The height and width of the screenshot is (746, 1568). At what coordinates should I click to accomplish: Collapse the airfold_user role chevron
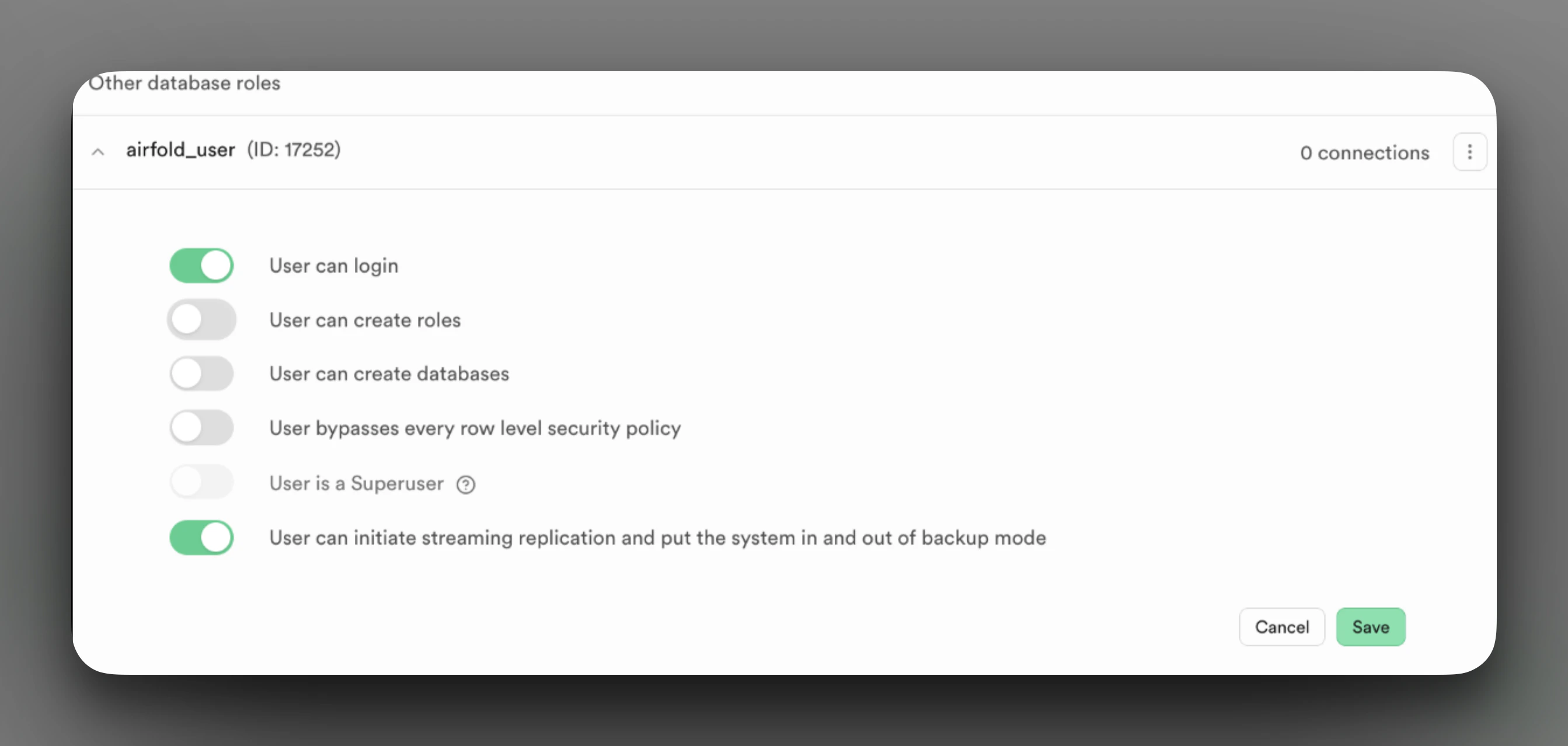pyautogui.click(x=98, y=152)
